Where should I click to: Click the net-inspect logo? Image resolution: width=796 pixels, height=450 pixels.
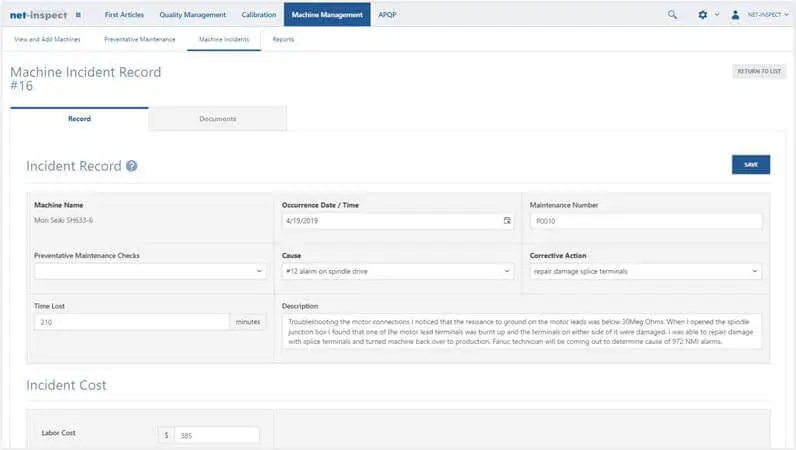point(36,15)
